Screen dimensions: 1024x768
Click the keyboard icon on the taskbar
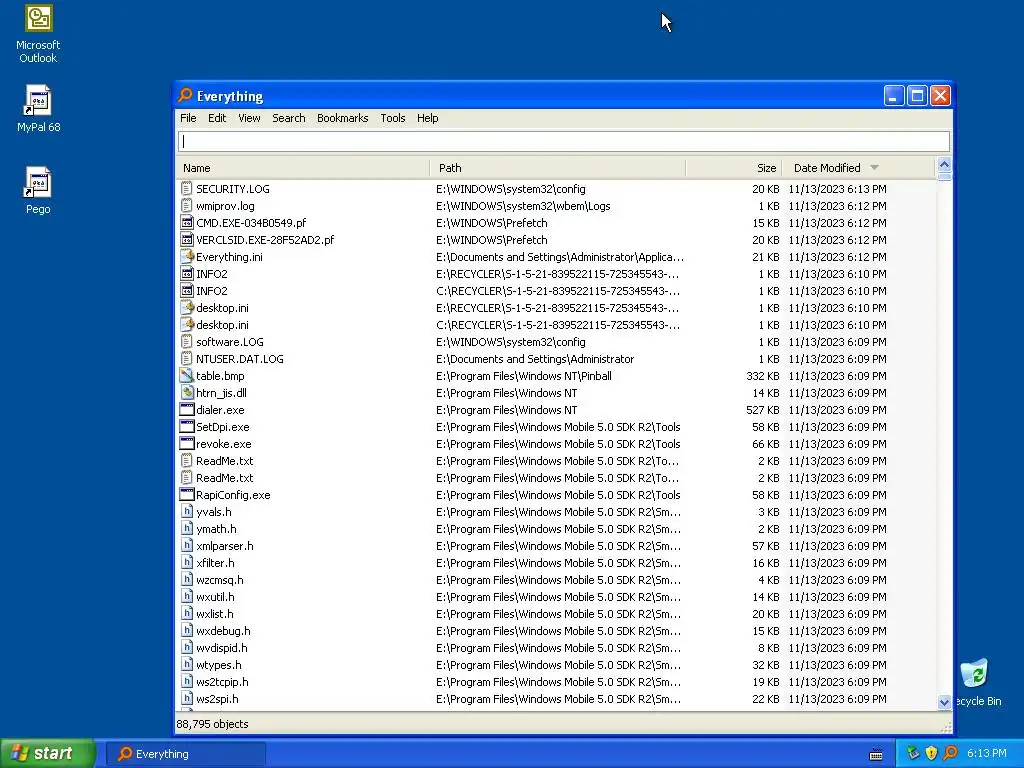point(876,755)
